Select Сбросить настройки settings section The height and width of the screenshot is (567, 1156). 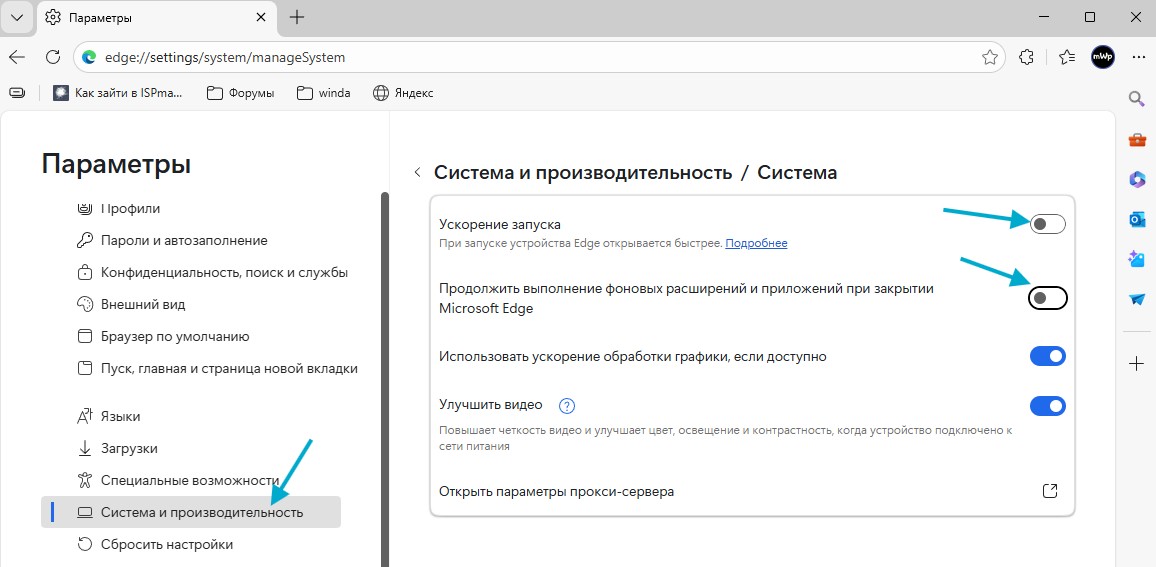coord(191,544)
